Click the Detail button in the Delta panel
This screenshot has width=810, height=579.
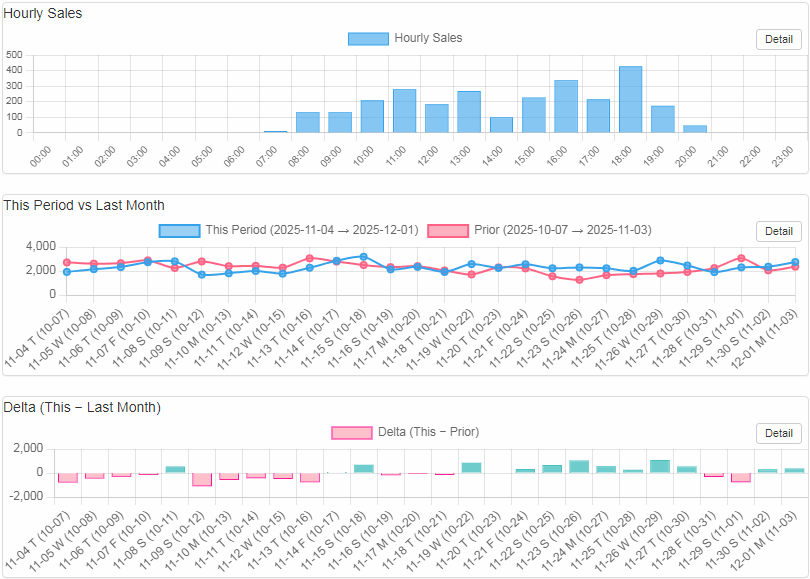pos(778,433)
